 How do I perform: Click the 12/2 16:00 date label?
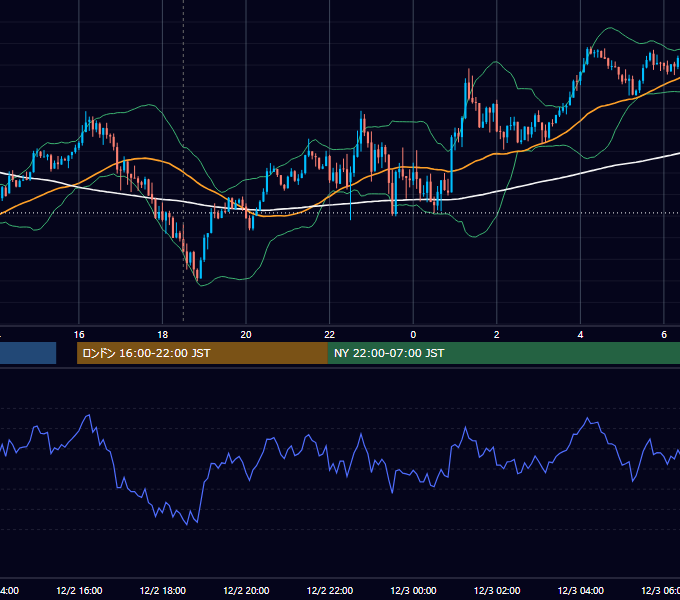click(79, 590)
